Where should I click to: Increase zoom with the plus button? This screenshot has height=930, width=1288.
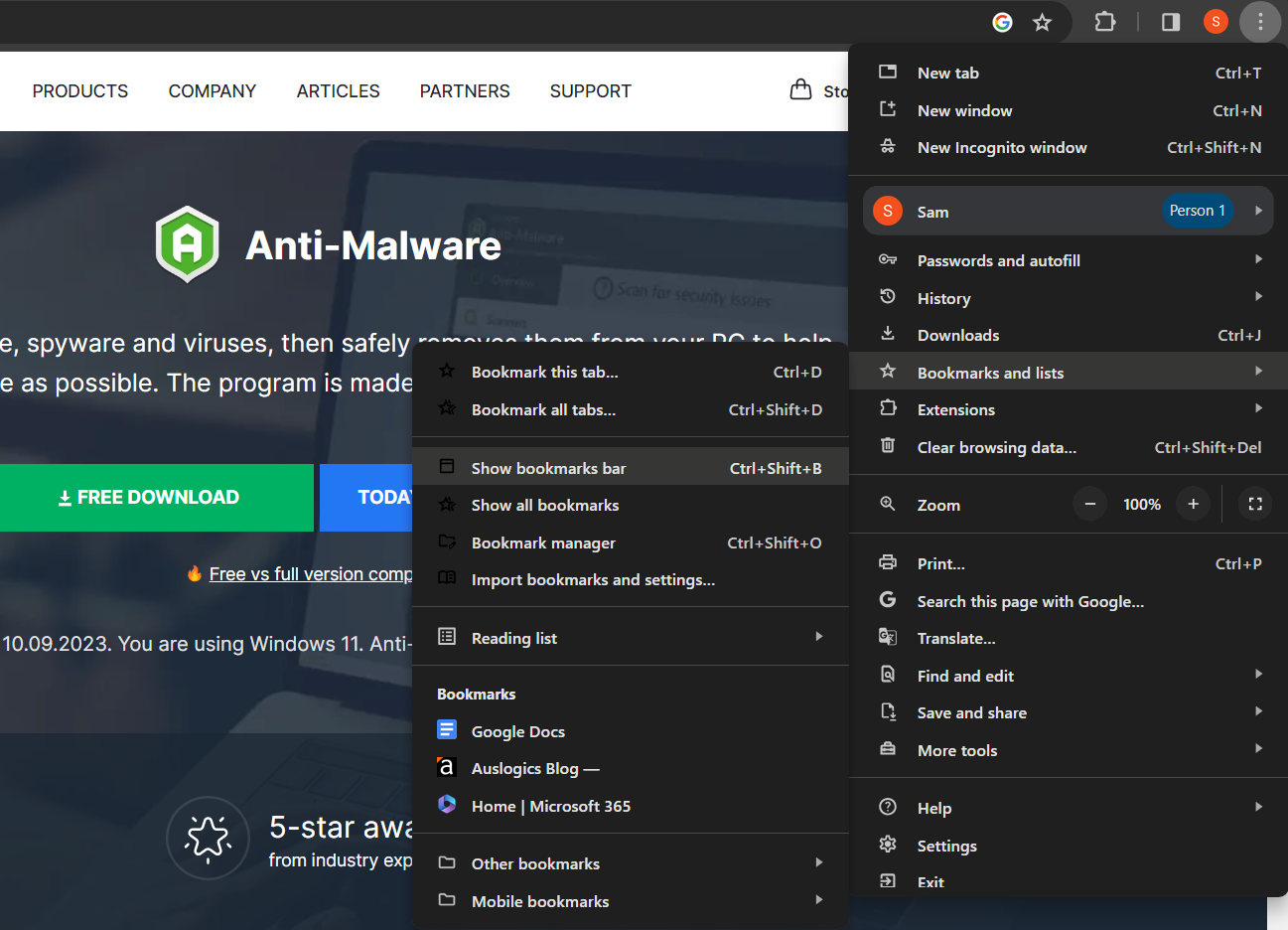tap(1193, 505)
